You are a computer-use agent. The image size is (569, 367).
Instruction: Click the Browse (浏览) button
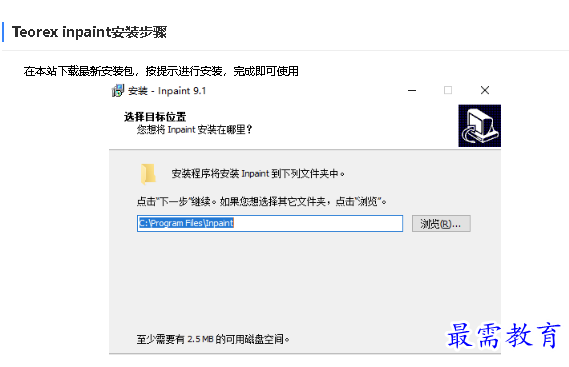(x=441, y=224)
